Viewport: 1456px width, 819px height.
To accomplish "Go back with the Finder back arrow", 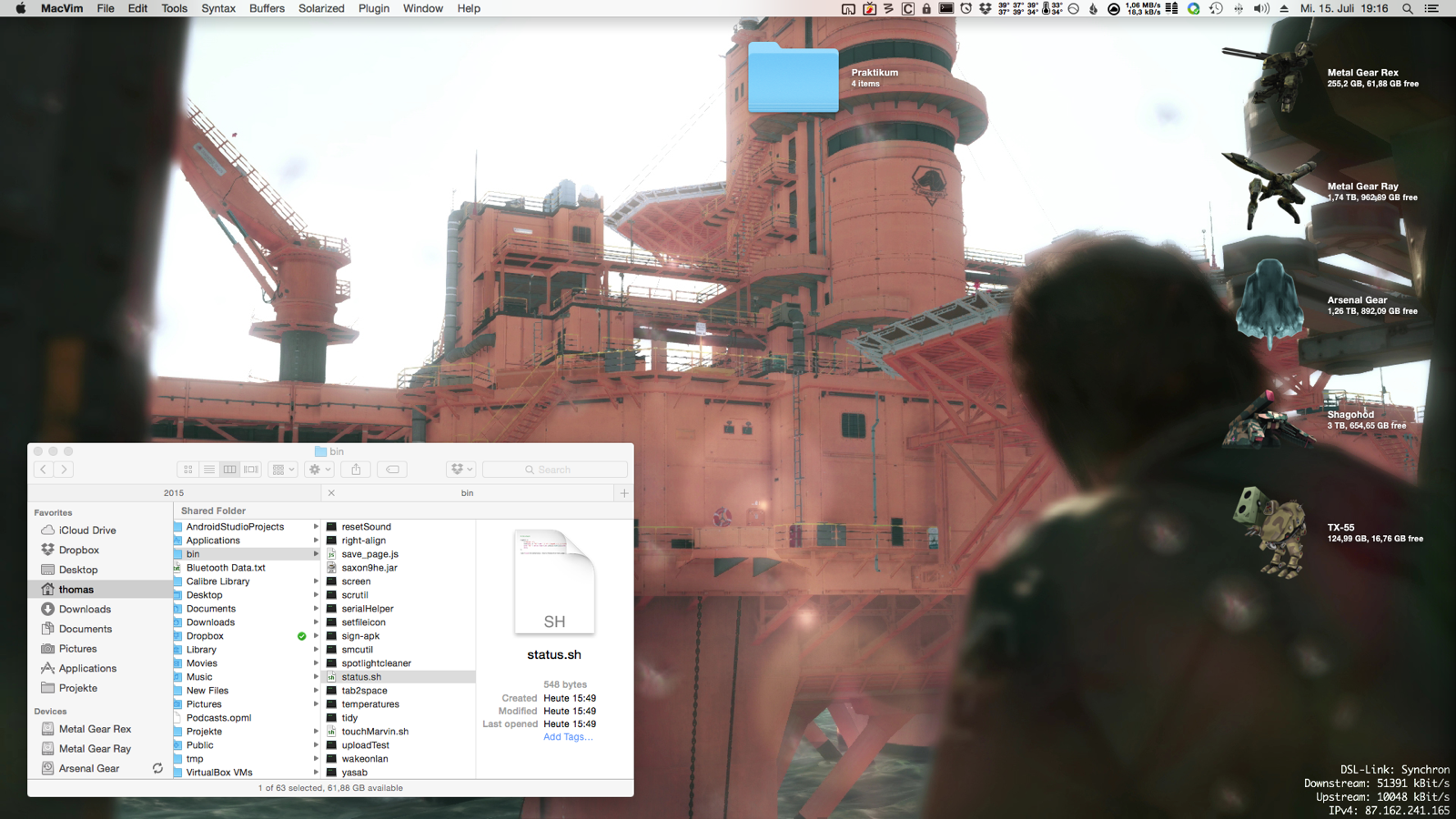I will point(43,470).
